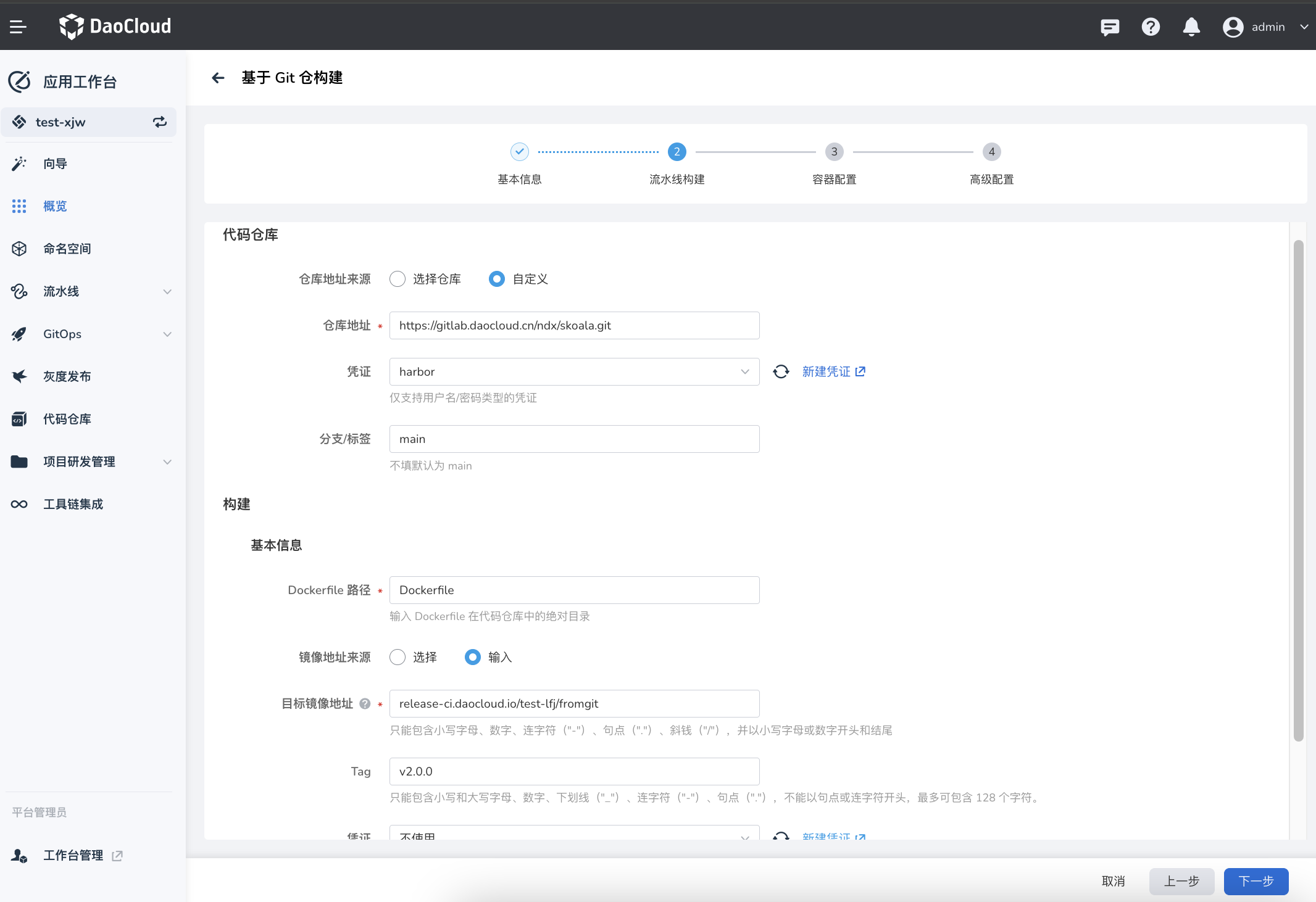Select 自定义 repository address option
This screenshot has width=1316, height=902.
(x=496, y=279)
